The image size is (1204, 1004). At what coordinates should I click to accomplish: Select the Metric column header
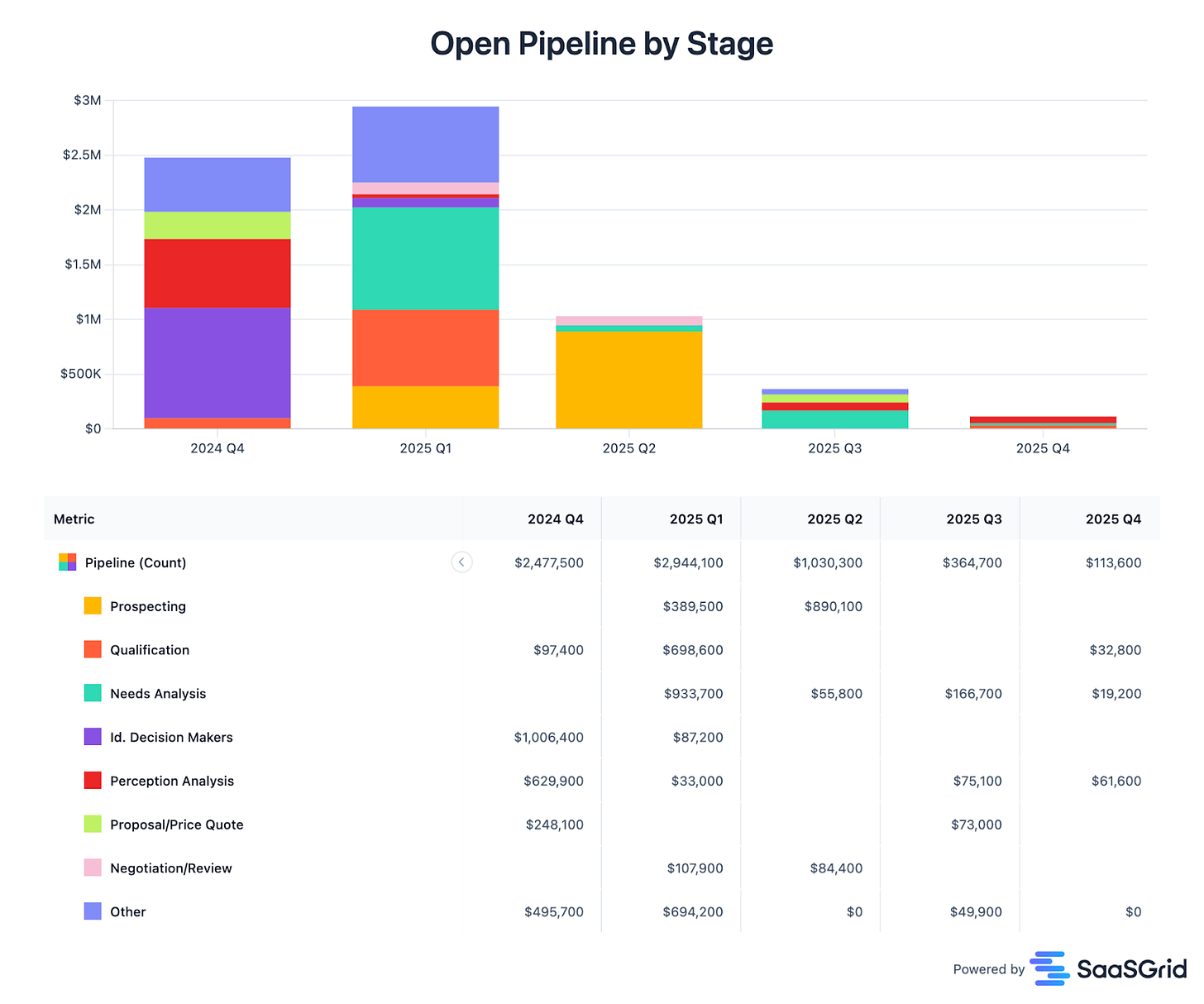tap(74, 519)
